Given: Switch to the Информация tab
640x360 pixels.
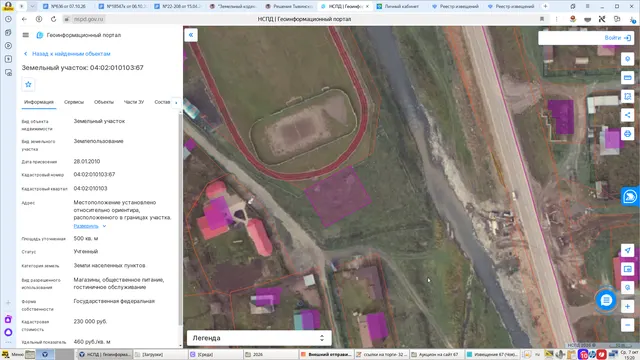Looking at the screenshot, I should click(x=39, y=102).
